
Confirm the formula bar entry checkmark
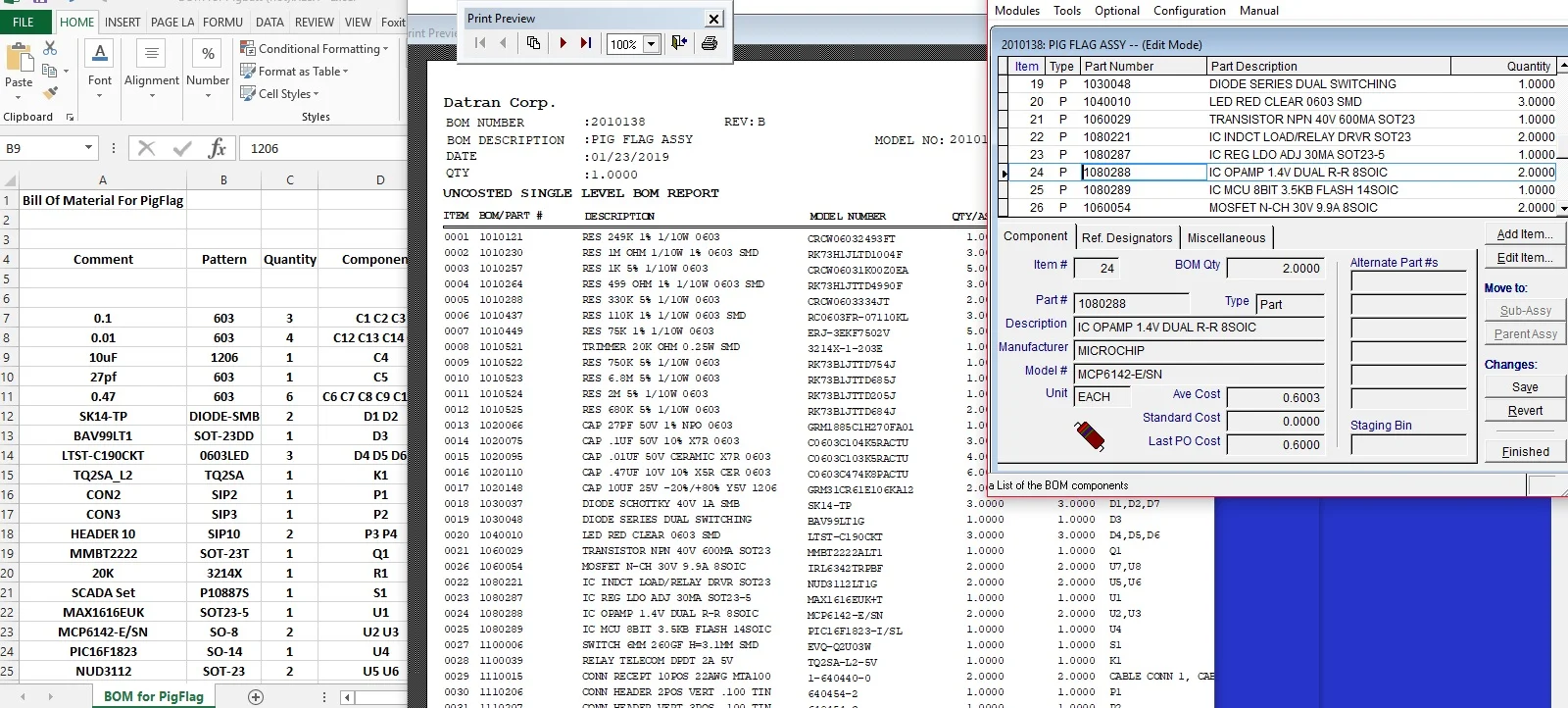[x=182, y=148]
